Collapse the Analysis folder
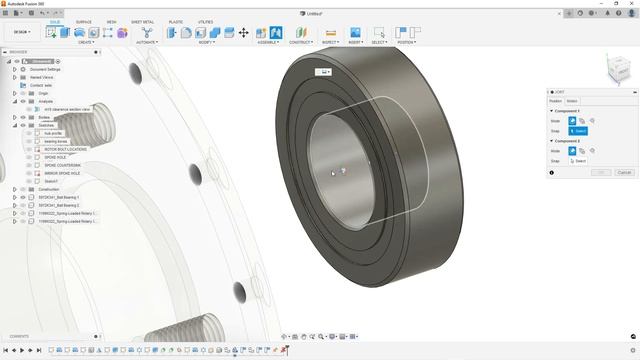Screen dimensions: 640x360 point(15,101)
